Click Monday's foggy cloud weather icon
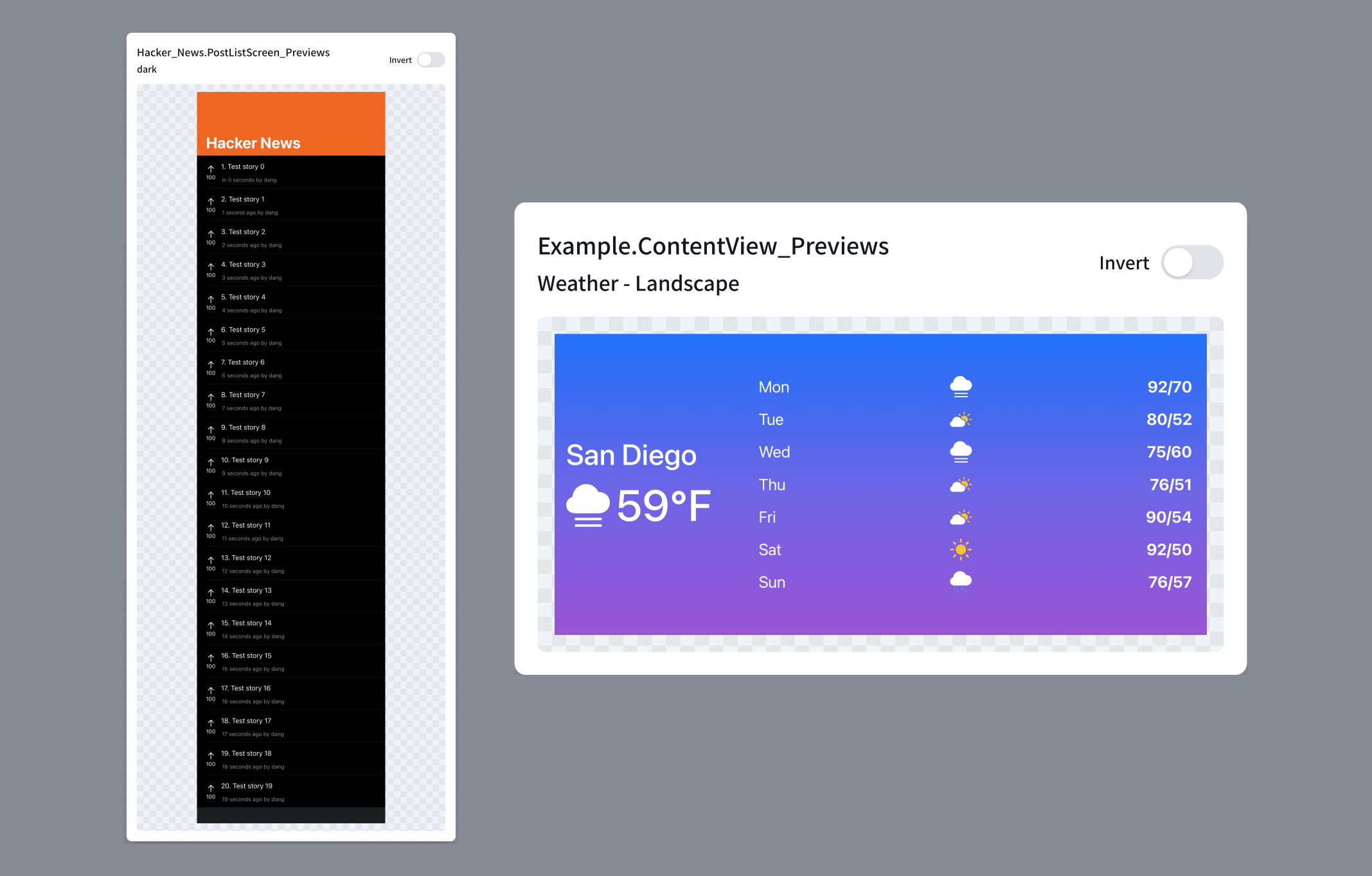This screenshot has height=876, width=1372. pos(960,386)
